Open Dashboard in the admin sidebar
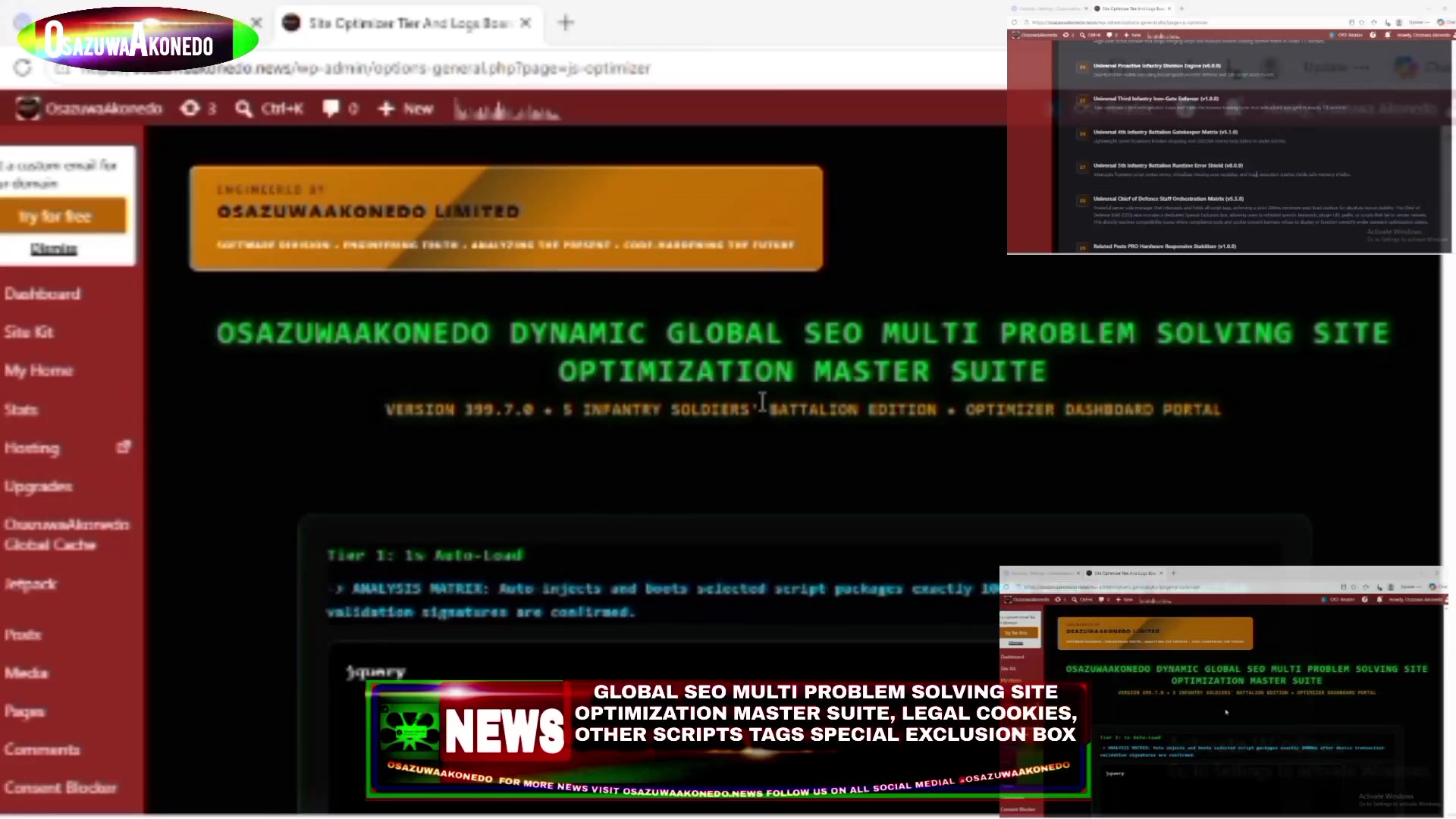 pyautogui.click(x=42, y=294)
